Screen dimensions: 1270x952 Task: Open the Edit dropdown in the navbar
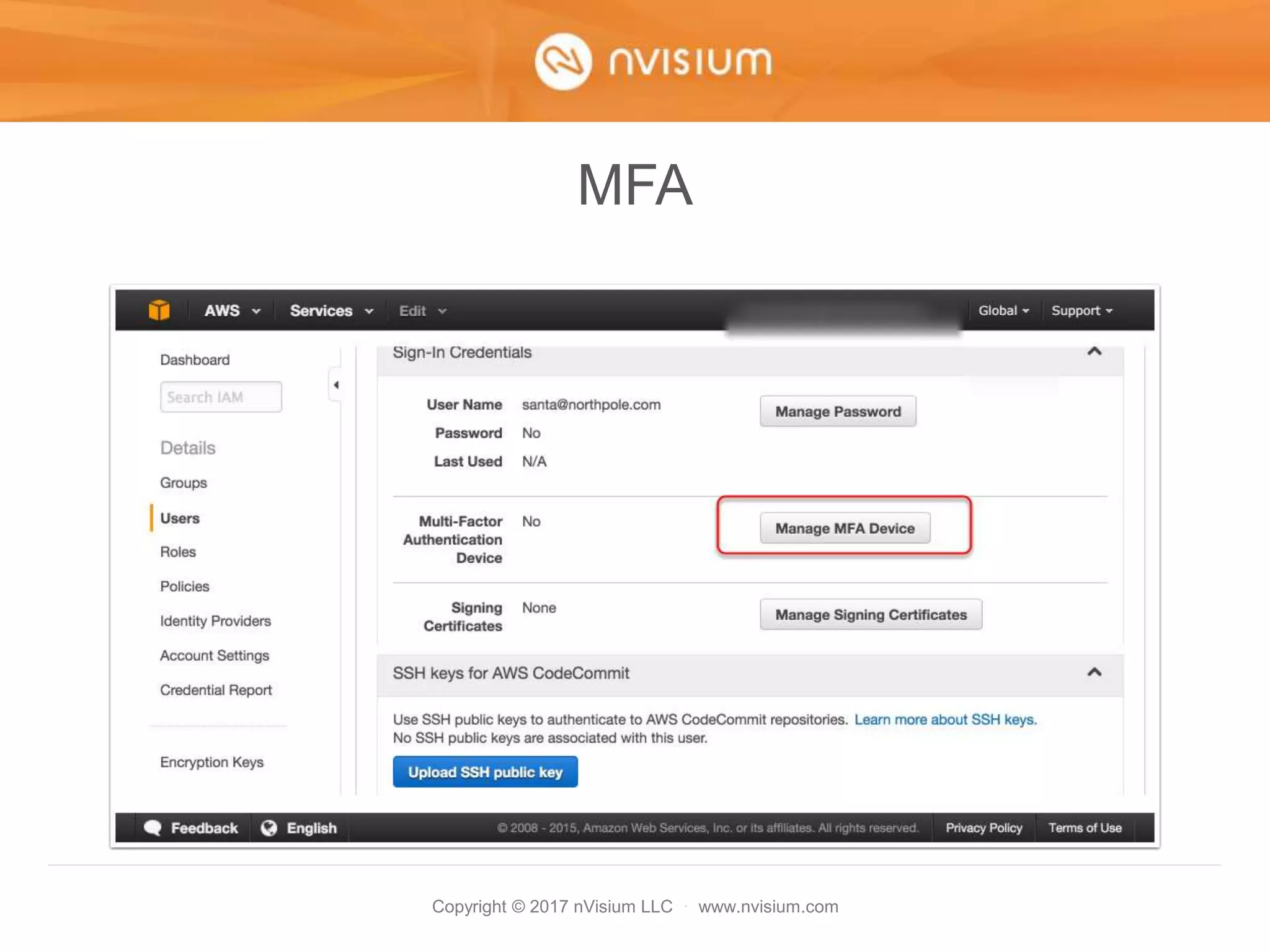[x=422, y=311]
